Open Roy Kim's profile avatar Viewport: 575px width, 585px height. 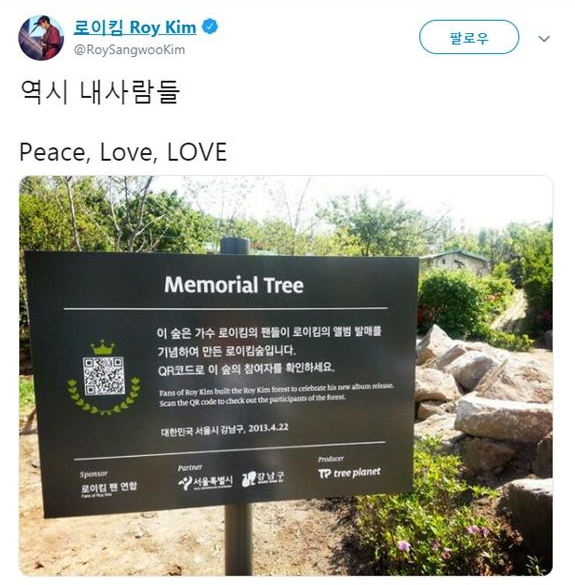click(x=41, y=38)
